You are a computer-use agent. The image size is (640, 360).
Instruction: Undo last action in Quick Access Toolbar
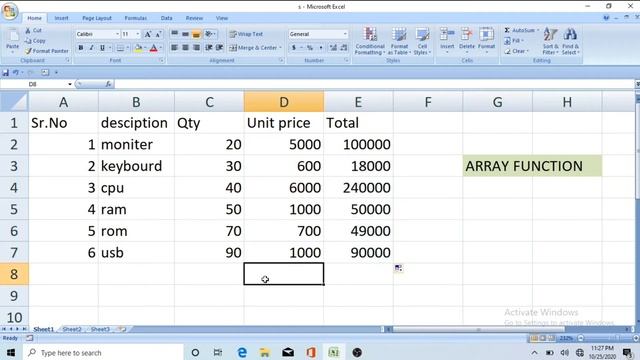(x=16, y=73)
